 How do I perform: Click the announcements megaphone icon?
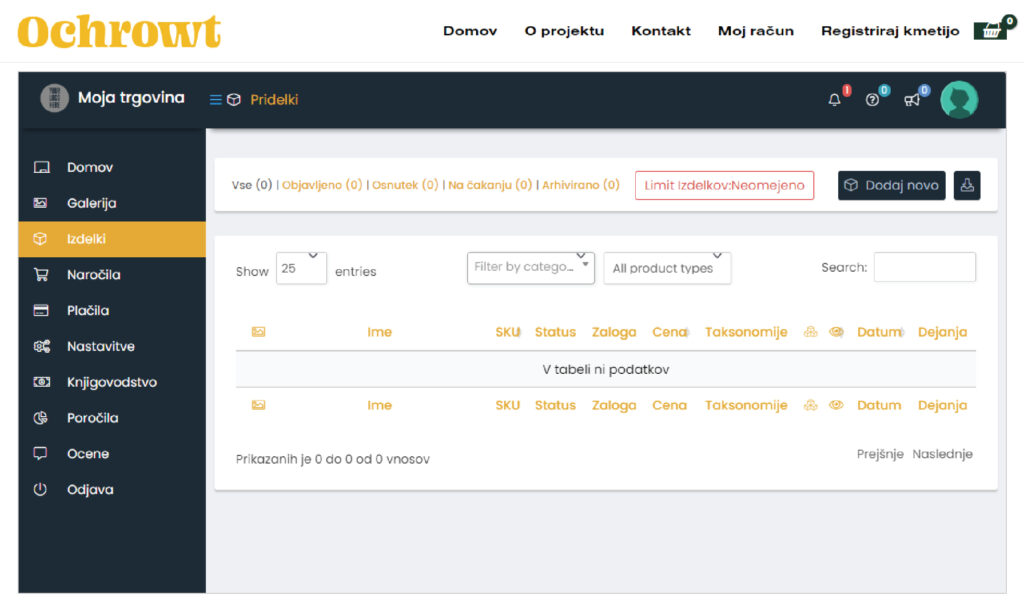[912, 99]
